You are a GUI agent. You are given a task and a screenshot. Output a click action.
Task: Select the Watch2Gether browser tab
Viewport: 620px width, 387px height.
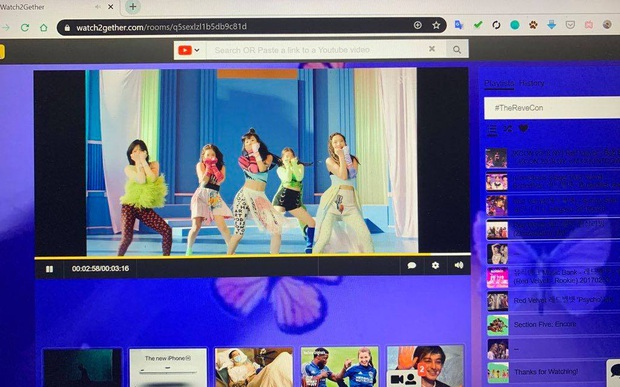(59, 7)
